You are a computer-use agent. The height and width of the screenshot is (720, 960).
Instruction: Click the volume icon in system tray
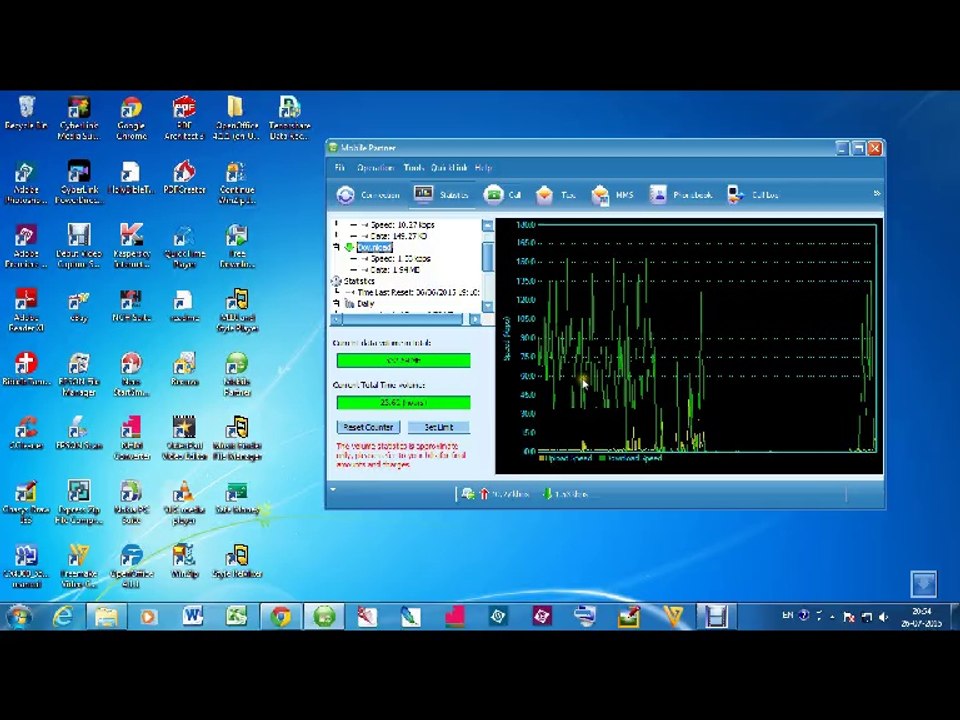tap(883, 617)
